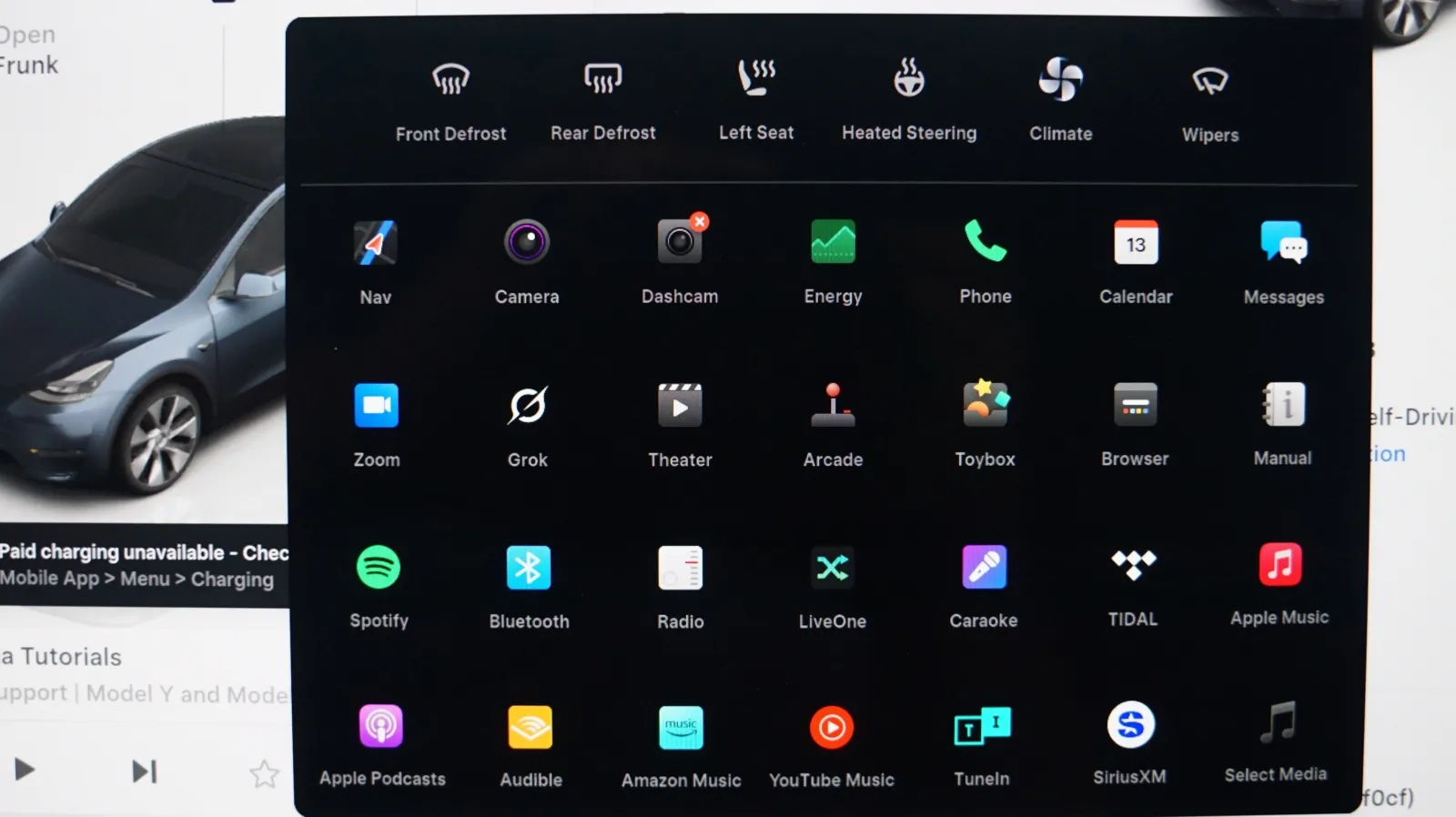Open the Theater app
1456x817 pixels.
pyautogui.click(x=680, y=406)
